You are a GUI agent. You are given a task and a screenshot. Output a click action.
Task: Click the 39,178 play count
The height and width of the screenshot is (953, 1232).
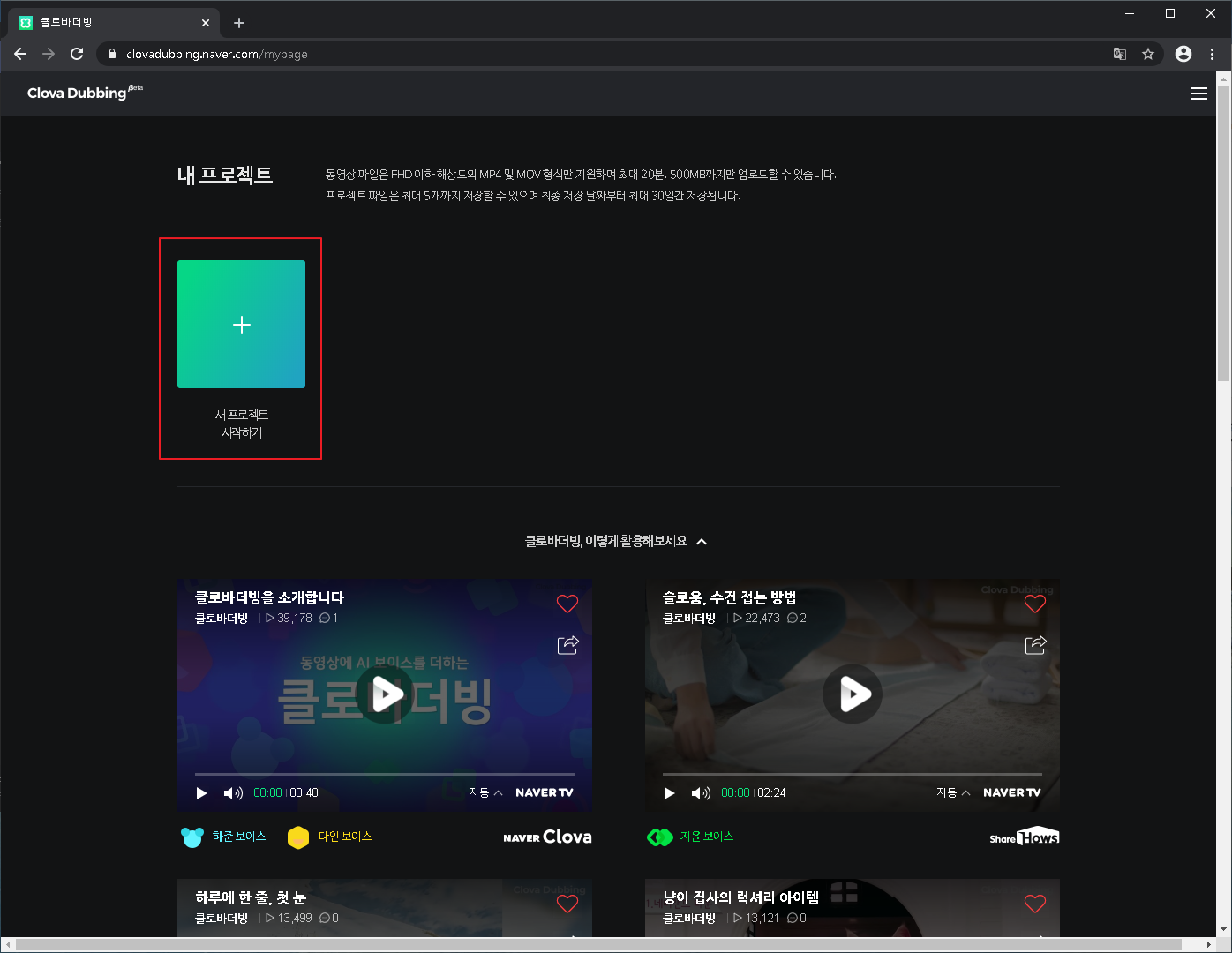click(x=289, y=618)
